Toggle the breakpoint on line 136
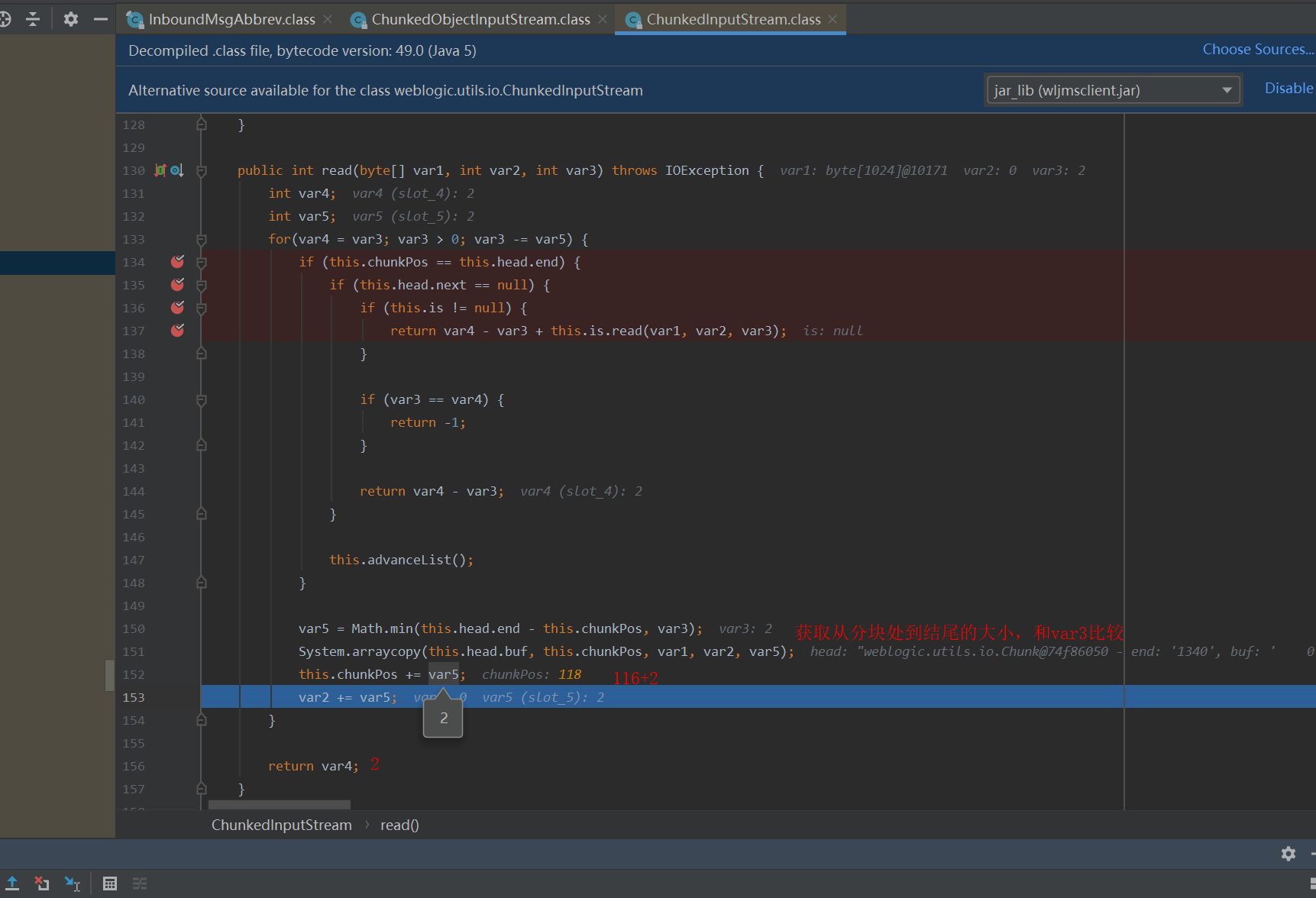Screen dimensions: 1316x898 click(177, 308)
